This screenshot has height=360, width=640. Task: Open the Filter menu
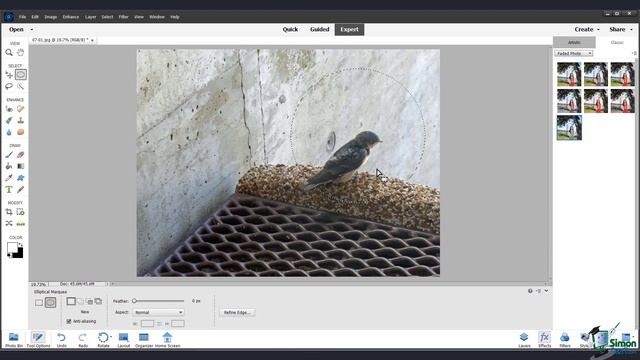(124, 17)
